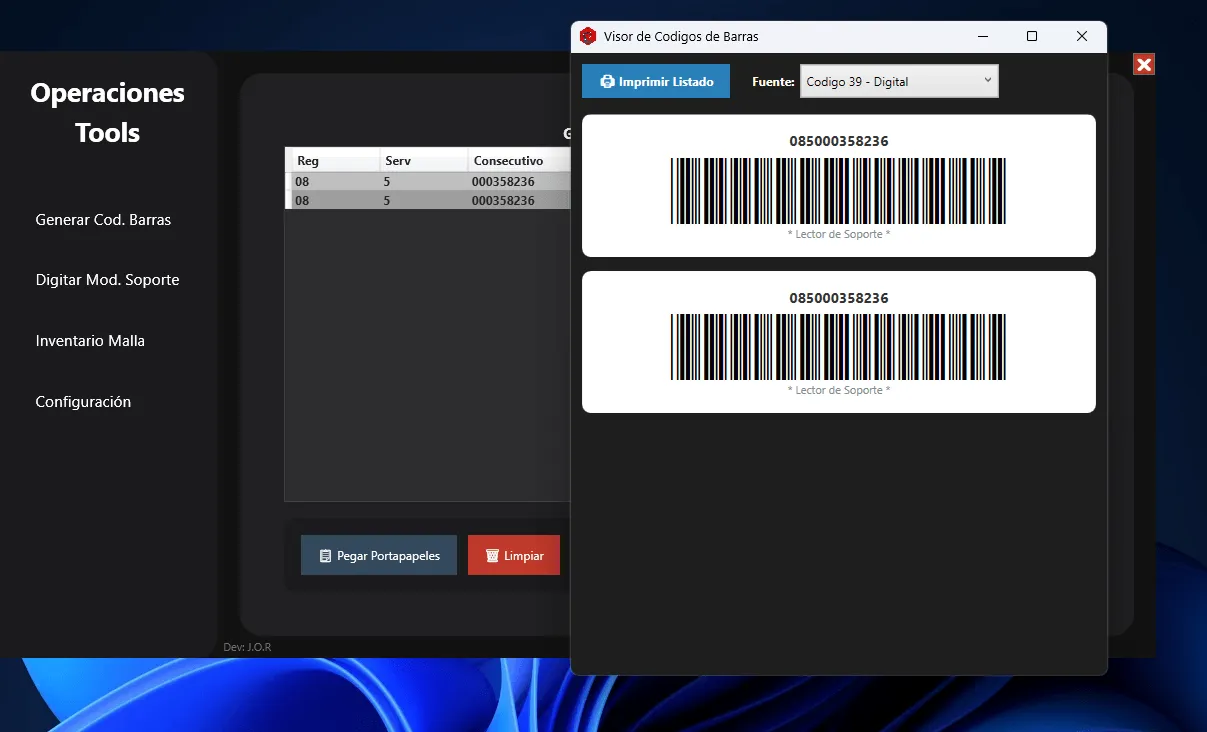Open Configuración in sidebar
Image resolution: width=1207 pixels, height=732 pixels.
pos(83,402)
